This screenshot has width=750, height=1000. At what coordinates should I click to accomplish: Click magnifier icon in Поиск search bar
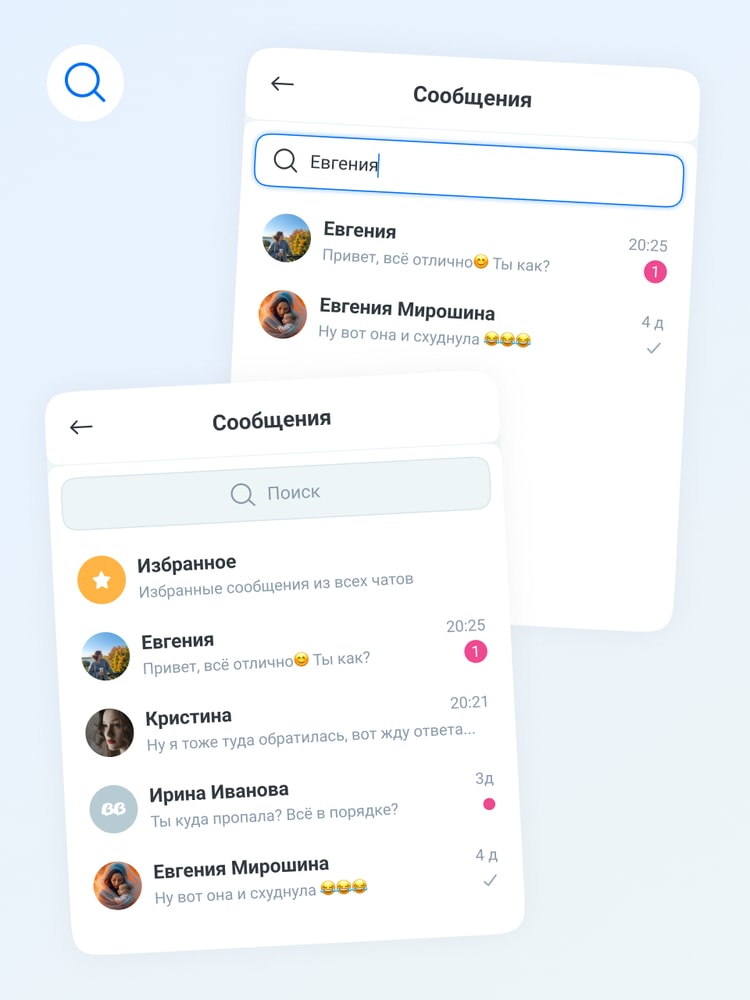(x=242, y=494)
